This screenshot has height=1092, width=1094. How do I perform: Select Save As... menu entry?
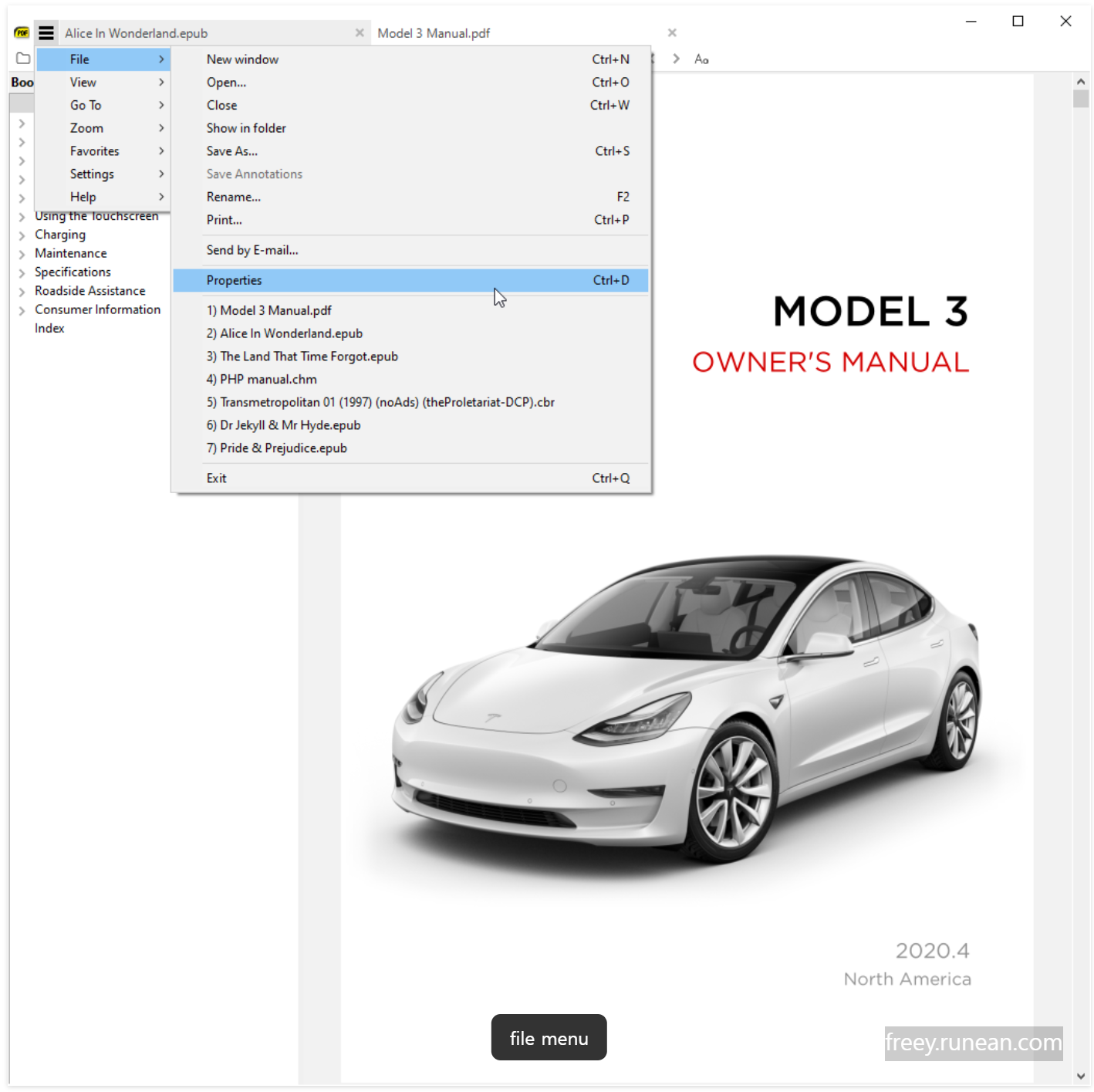coord(410,151)
